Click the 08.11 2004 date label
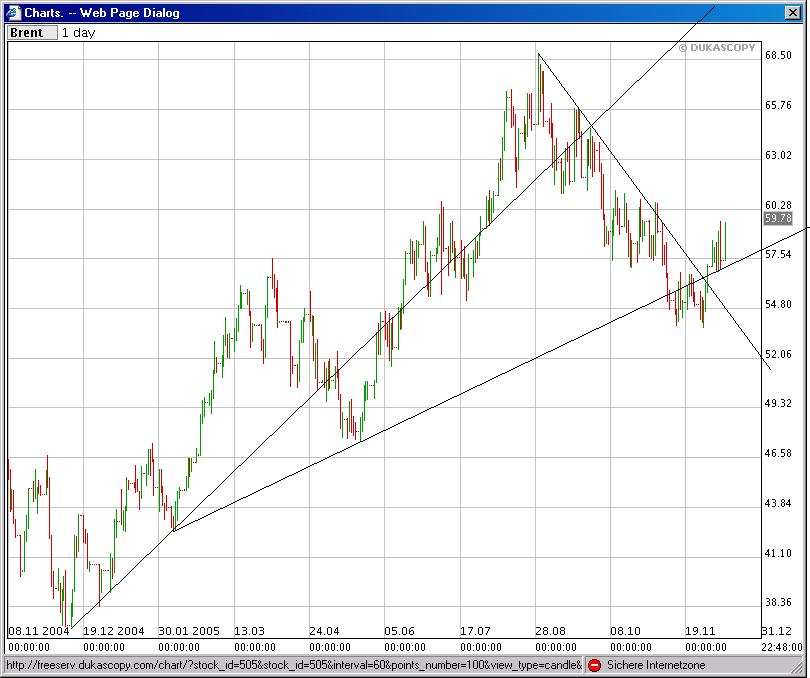This screenshot has height=678, width=810. pyautogui.click(x=39, y=631)
